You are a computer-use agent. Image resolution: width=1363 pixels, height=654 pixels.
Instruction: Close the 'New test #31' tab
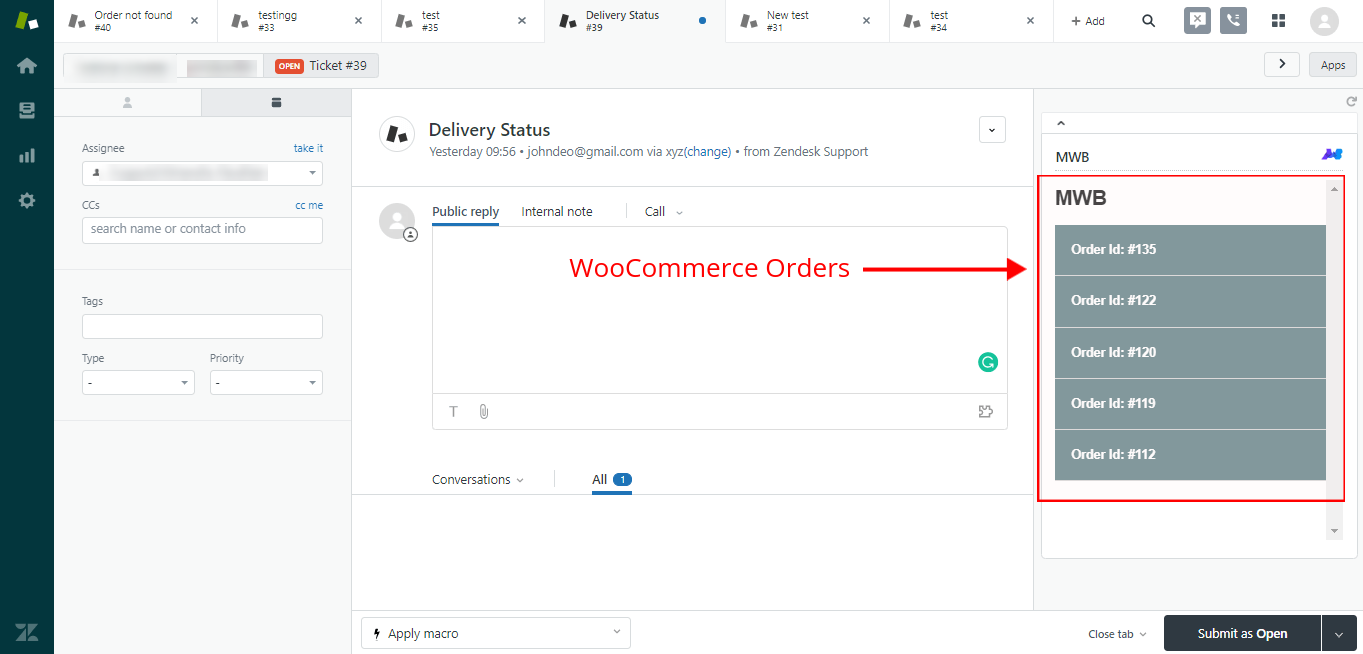(x=866, y=21)
